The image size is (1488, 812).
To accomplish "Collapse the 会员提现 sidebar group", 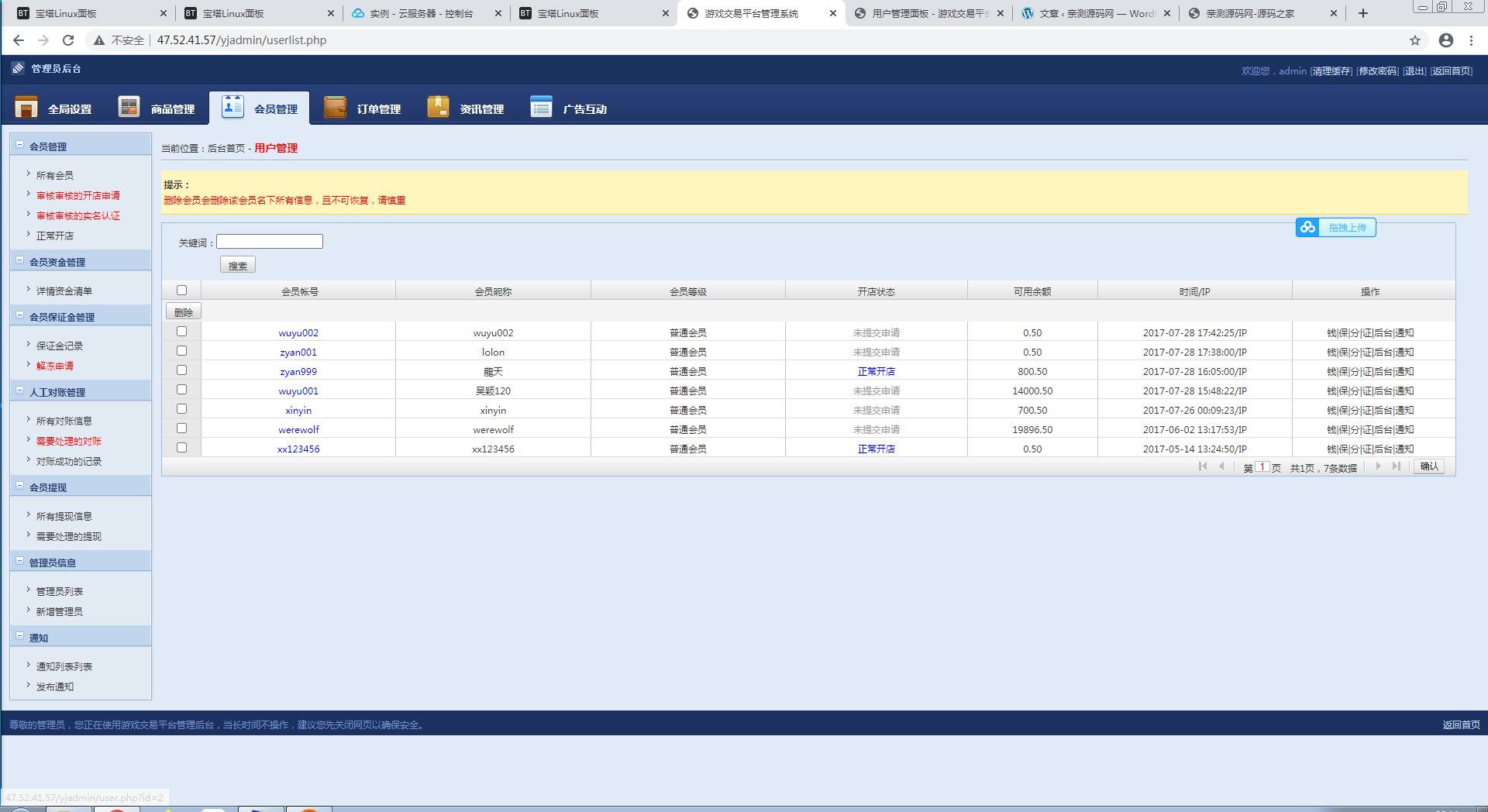I will tap(20, 485).
